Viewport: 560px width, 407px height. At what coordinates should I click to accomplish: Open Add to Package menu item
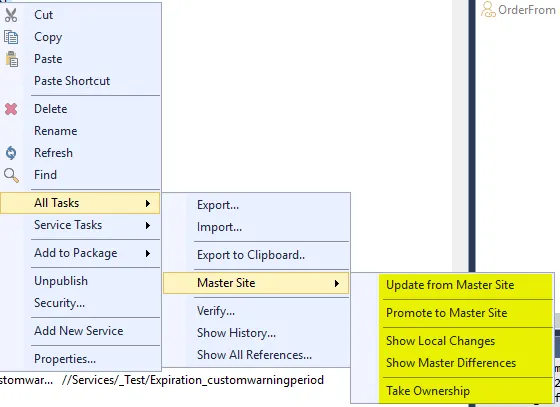click(x=81, y=253)
